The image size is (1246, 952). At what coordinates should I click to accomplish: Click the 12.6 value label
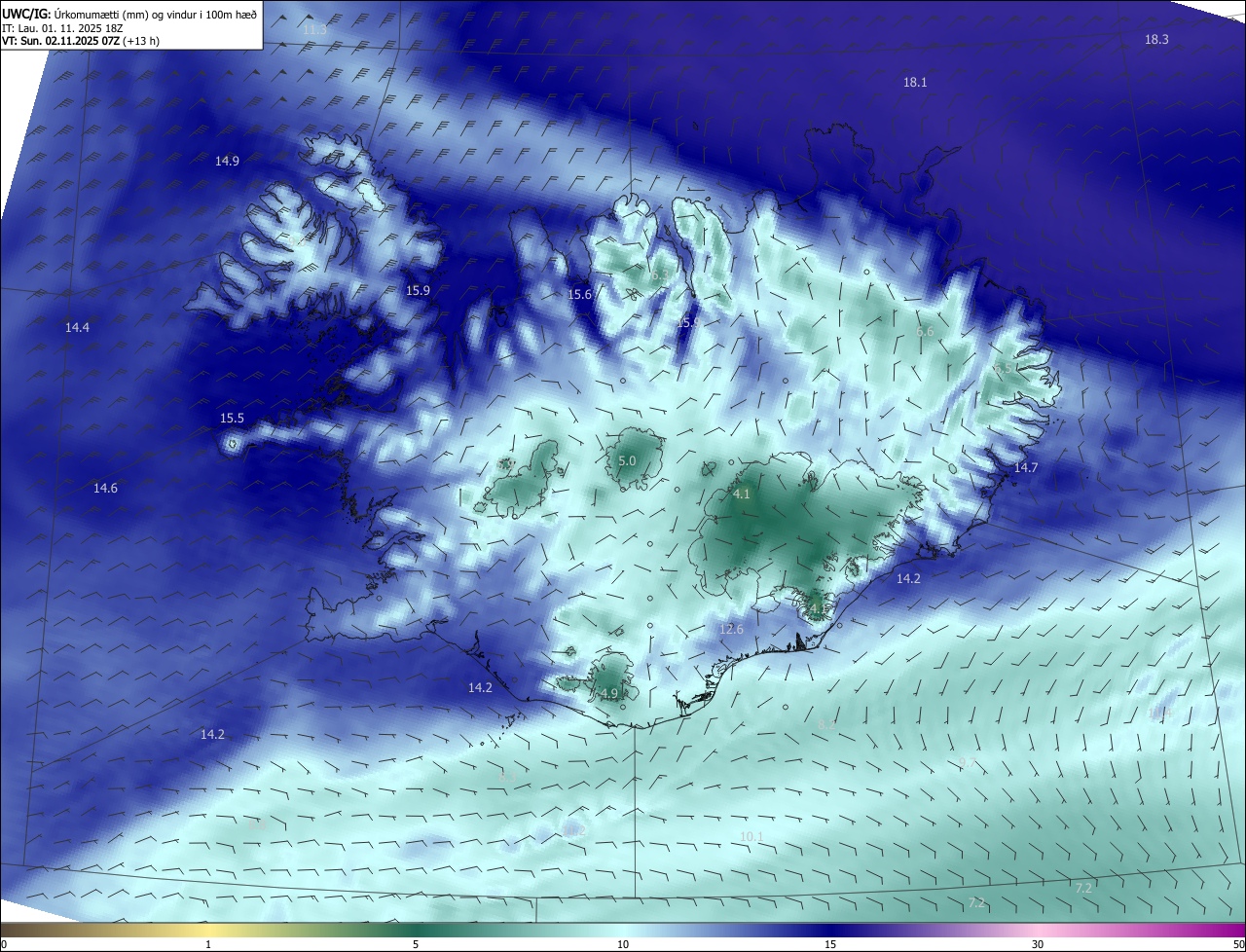point(731,630)
